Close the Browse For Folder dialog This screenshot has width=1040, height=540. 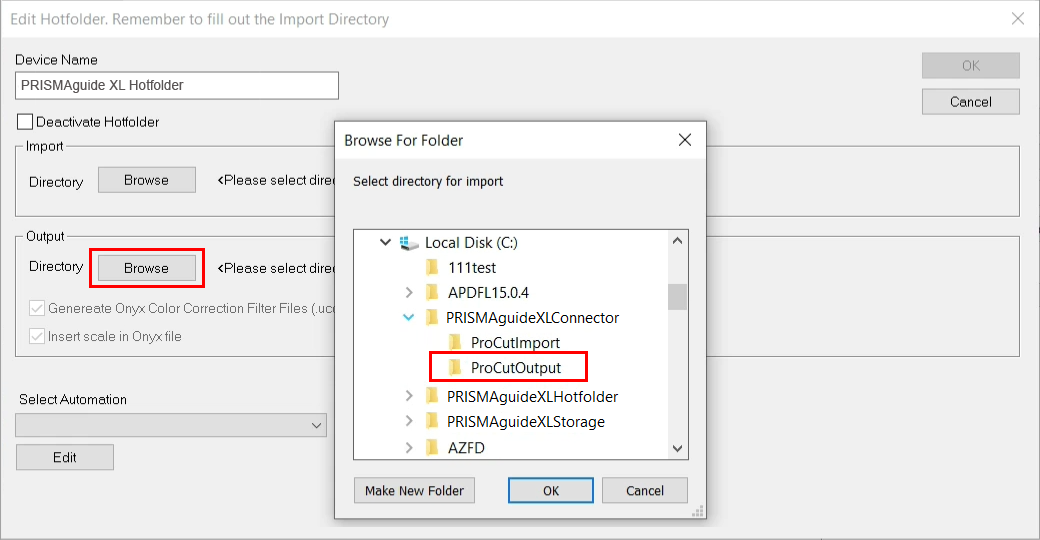tap(685, 140)
